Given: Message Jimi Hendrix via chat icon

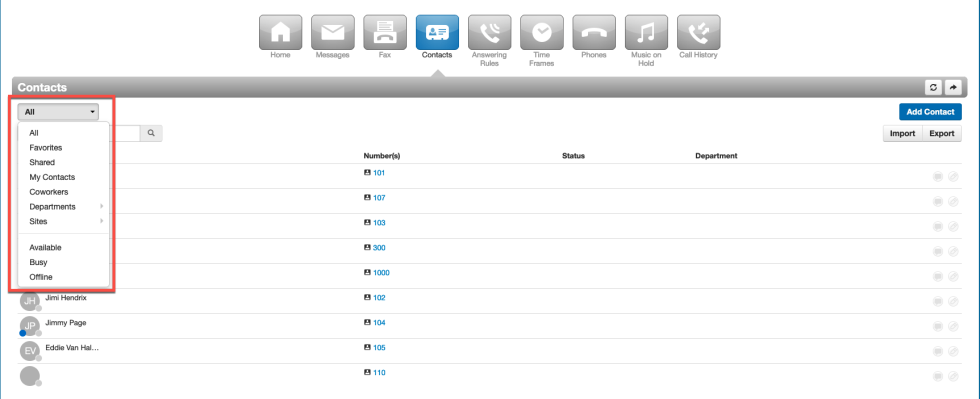Looking at the screenshot, I should (x=938, y=301).
